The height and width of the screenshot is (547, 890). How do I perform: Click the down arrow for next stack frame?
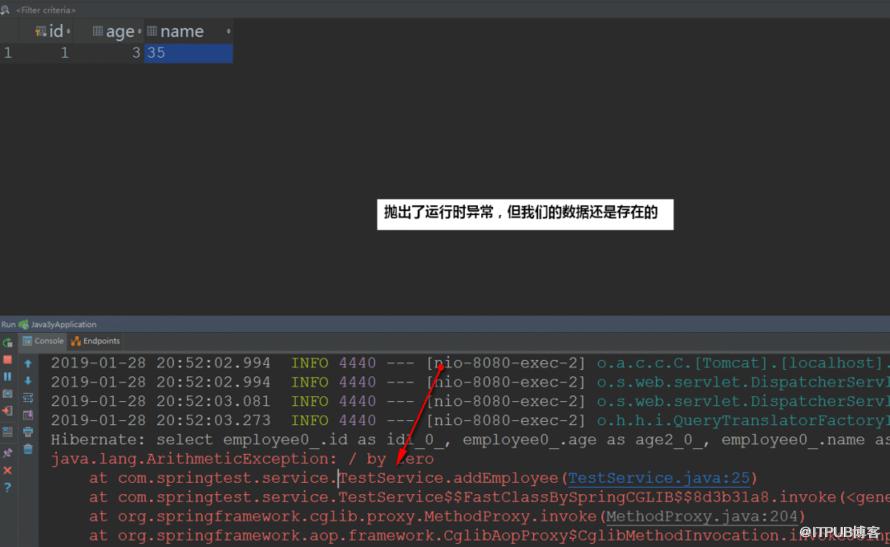click(28, 381)
